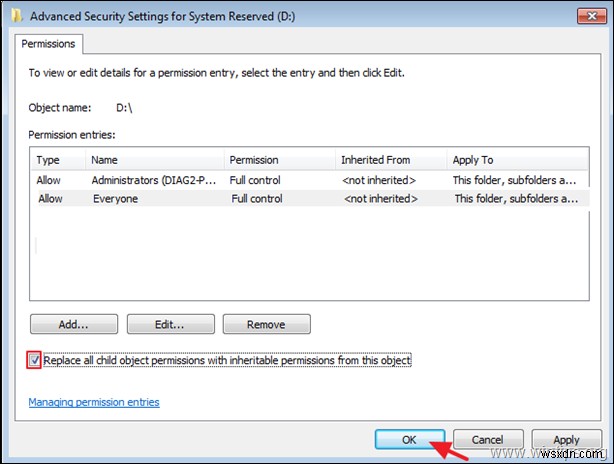614x464 pixels.
Task: Click the Remove button
Action: 266,324
